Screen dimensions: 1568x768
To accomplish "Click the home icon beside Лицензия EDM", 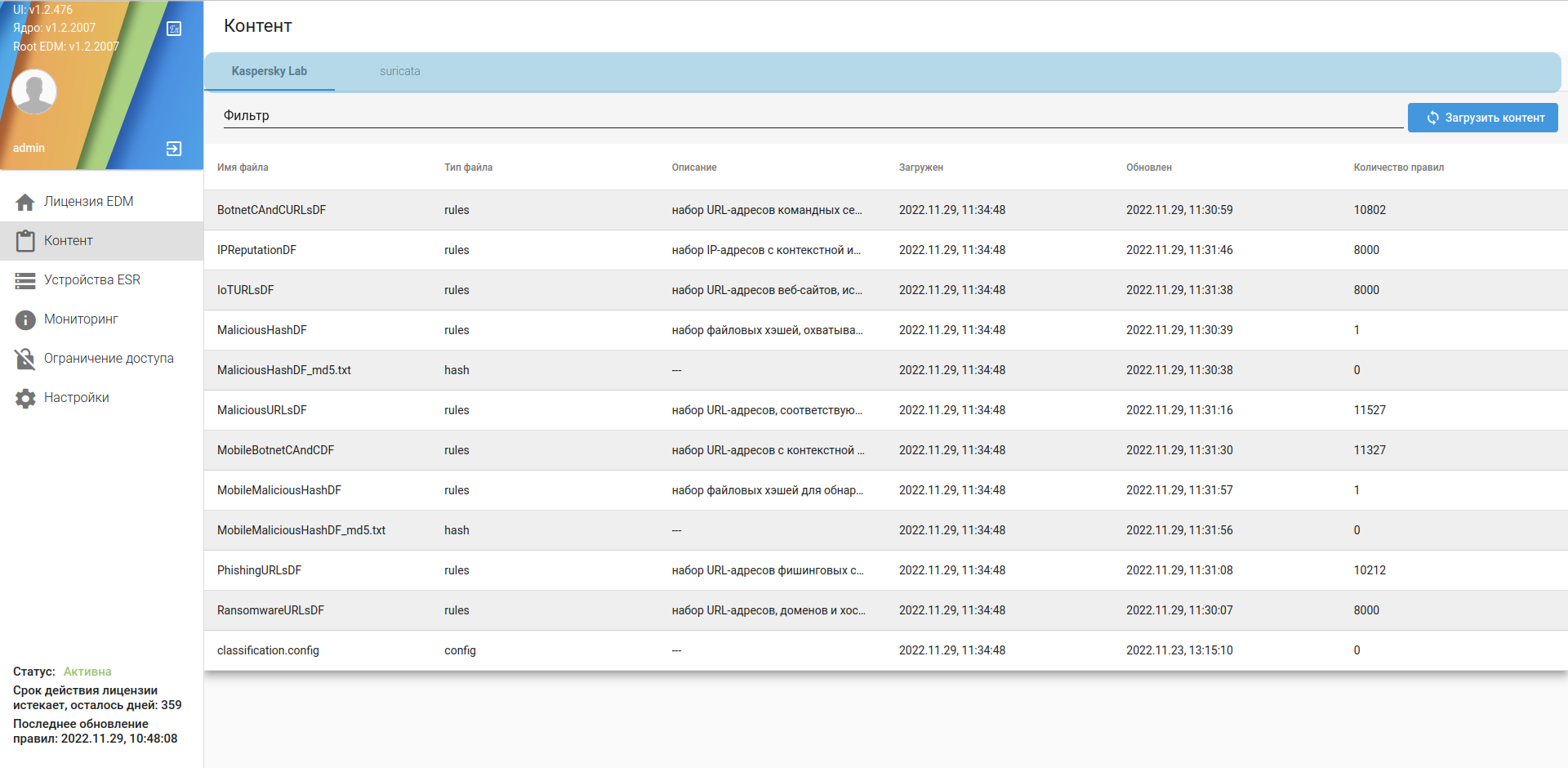I will (25, 202).
